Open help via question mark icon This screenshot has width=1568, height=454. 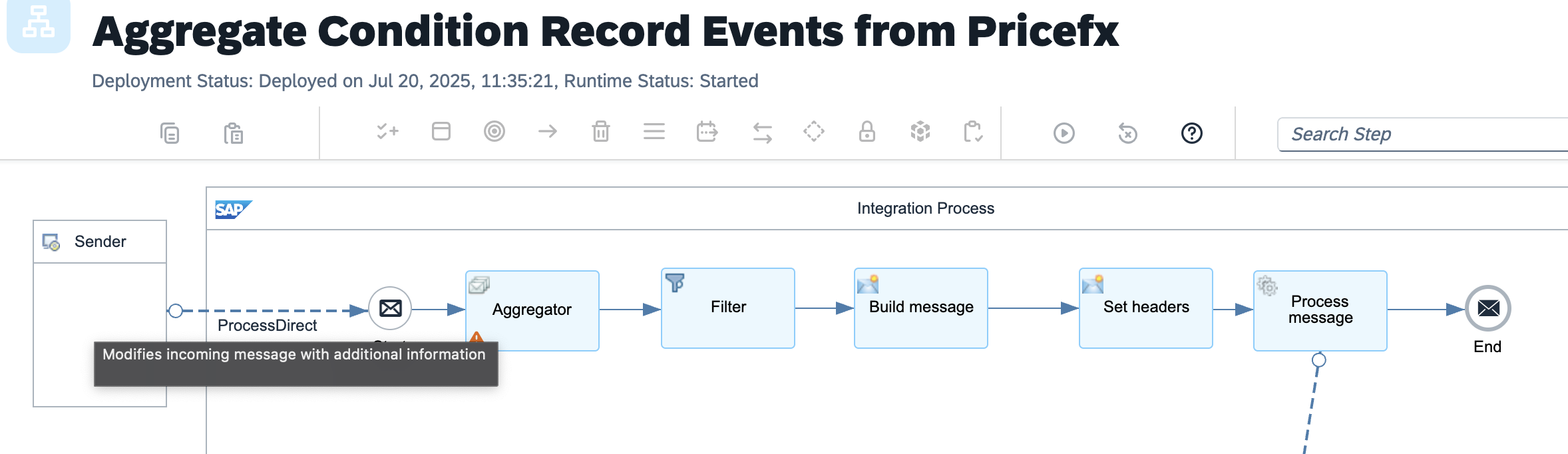(x=1191, y=133)
